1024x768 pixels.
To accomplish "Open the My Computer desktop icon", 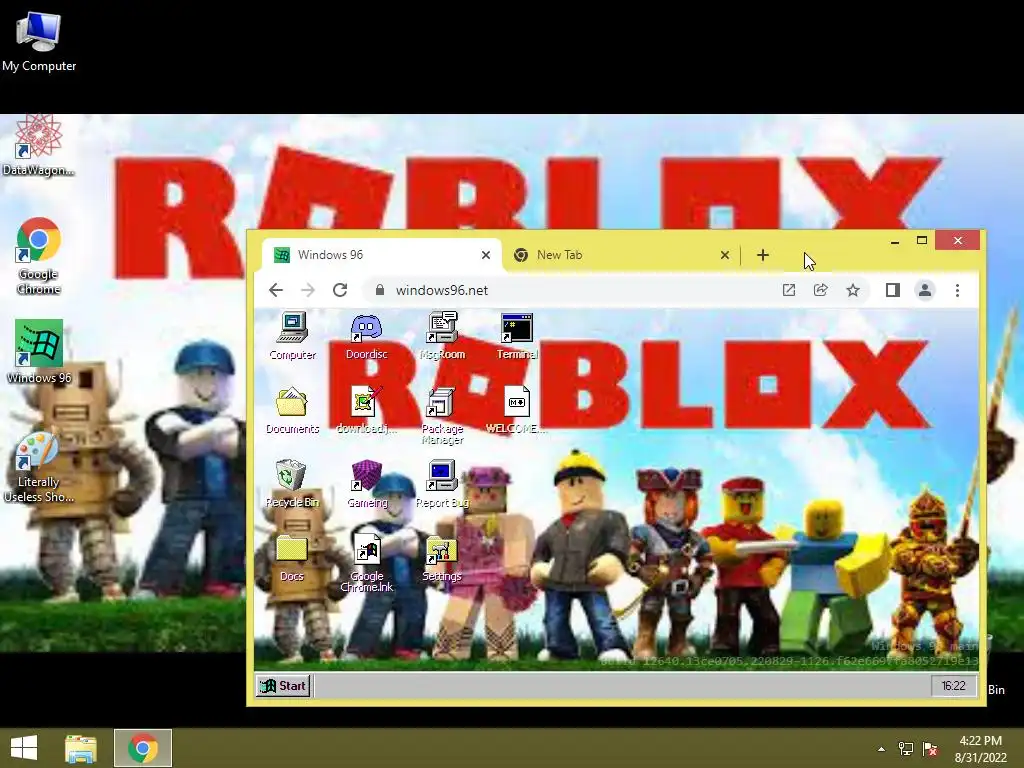I will pyautogui.click(x=39, y=42).
